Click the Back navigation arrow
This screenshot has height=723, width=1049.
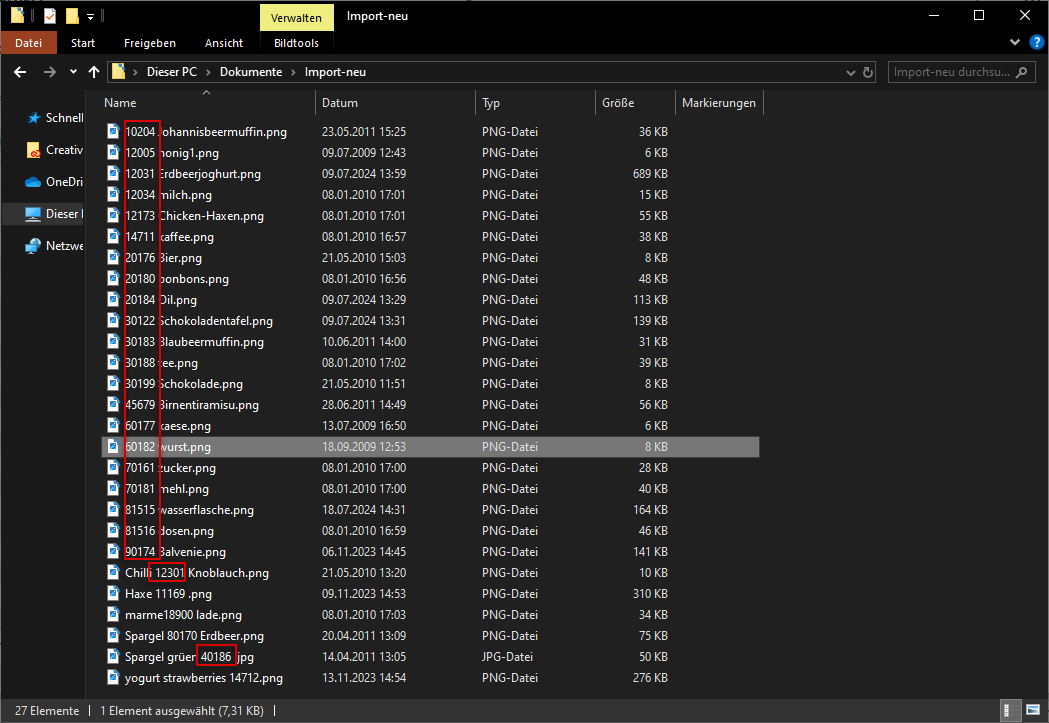(x=20, y=72)
